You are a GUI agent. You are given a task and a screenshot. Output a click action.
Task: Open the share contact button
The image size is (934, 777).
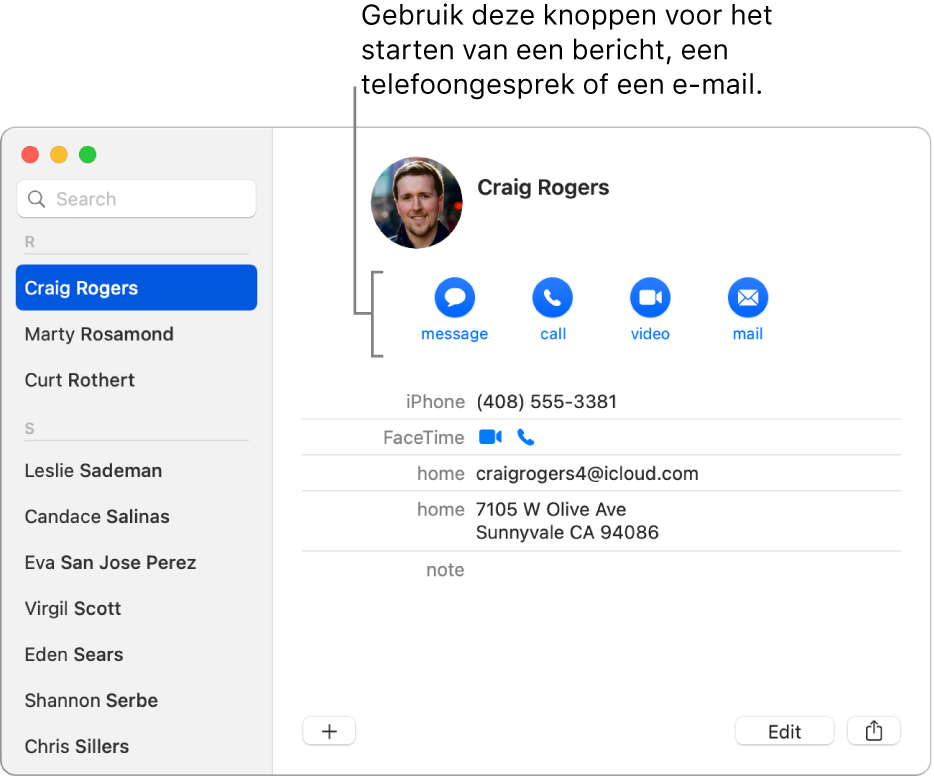[x=874, y=731]
